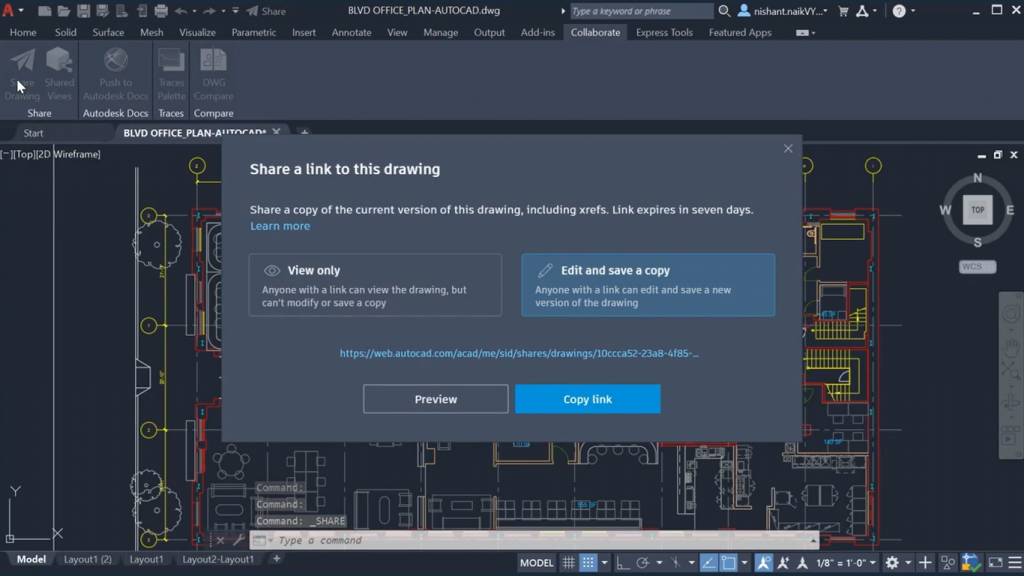Click the search magnifier icon
1024x576 pixels.
(x=724, y=11)
